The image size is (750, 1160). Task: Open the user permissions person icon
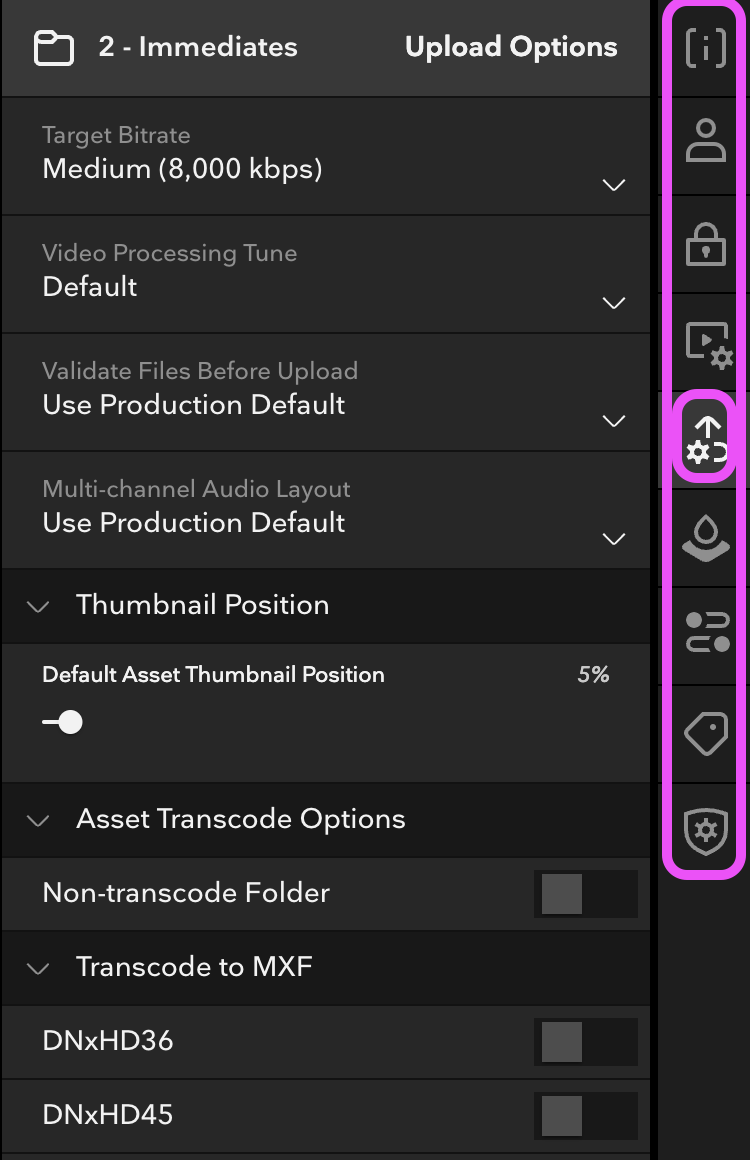(x=706, y=141)
